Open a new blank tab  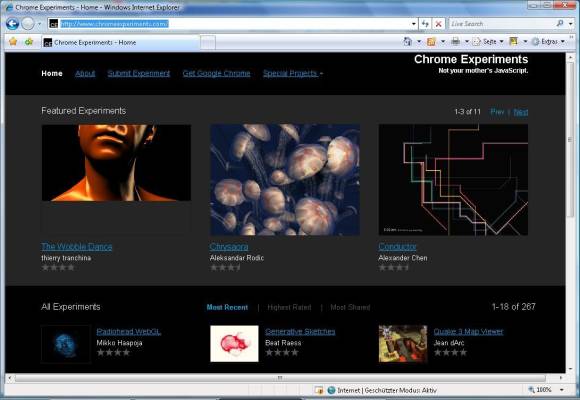pos(208,43)
